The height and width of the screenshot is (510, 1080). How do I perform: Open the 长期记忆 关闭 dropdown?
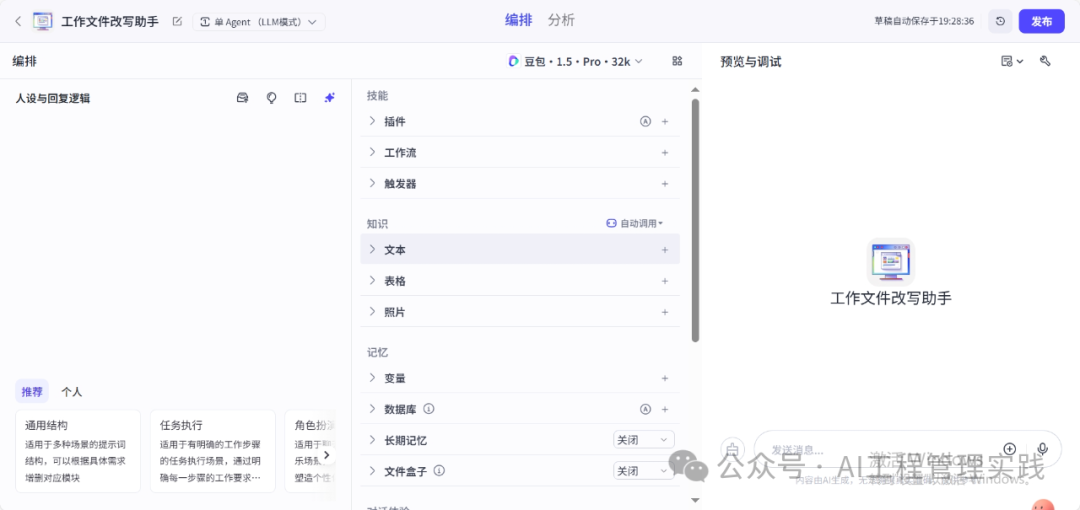click(x=643, y=440)
